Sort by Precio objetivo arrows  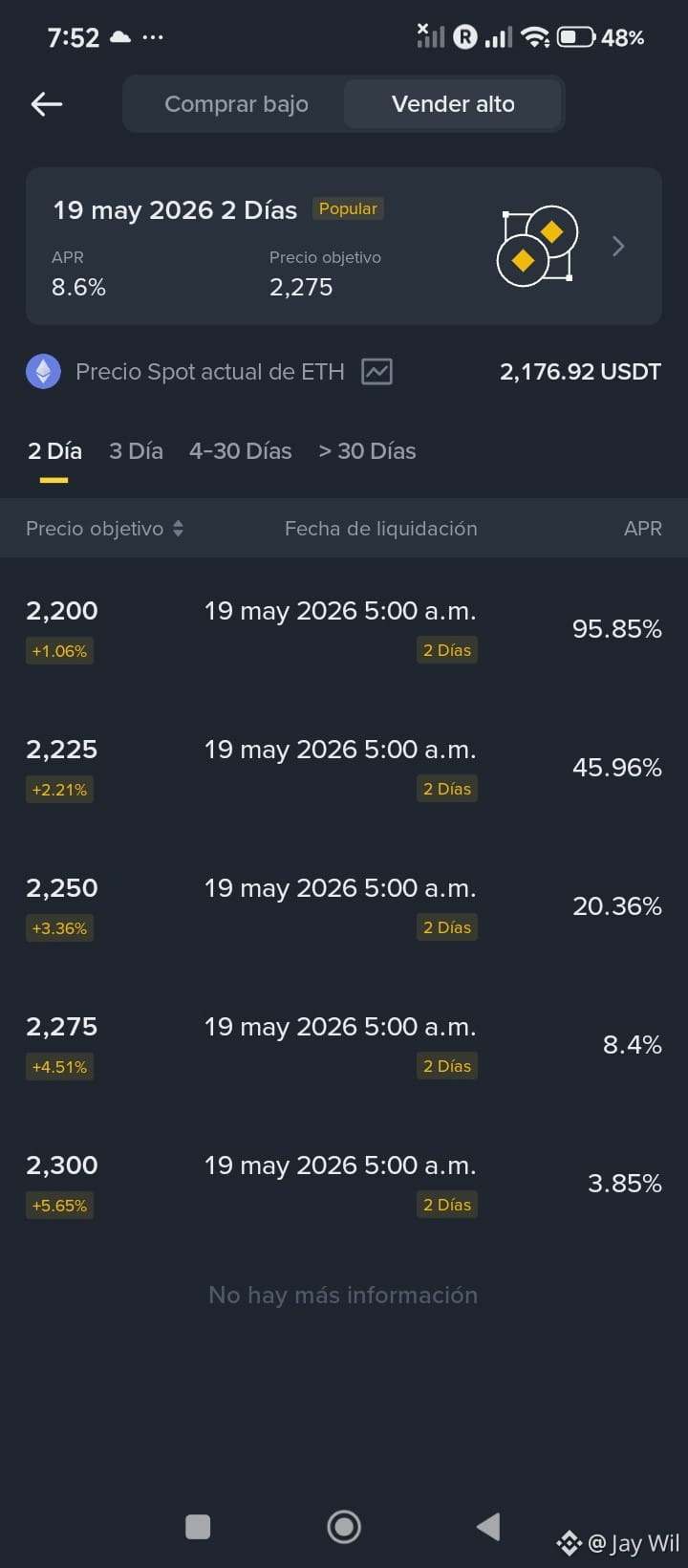coord(178,529)
